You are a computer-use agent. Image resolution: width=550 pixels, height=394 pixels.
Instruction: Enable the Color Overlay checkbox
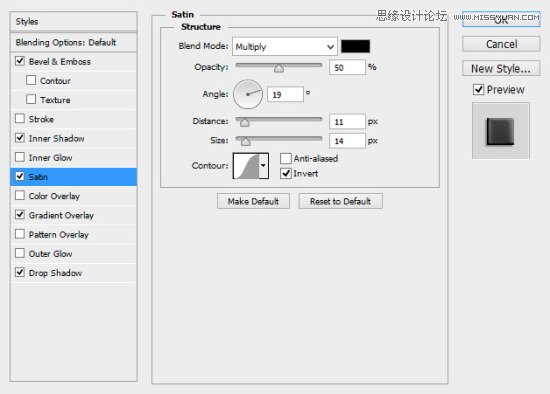[20, 195]
